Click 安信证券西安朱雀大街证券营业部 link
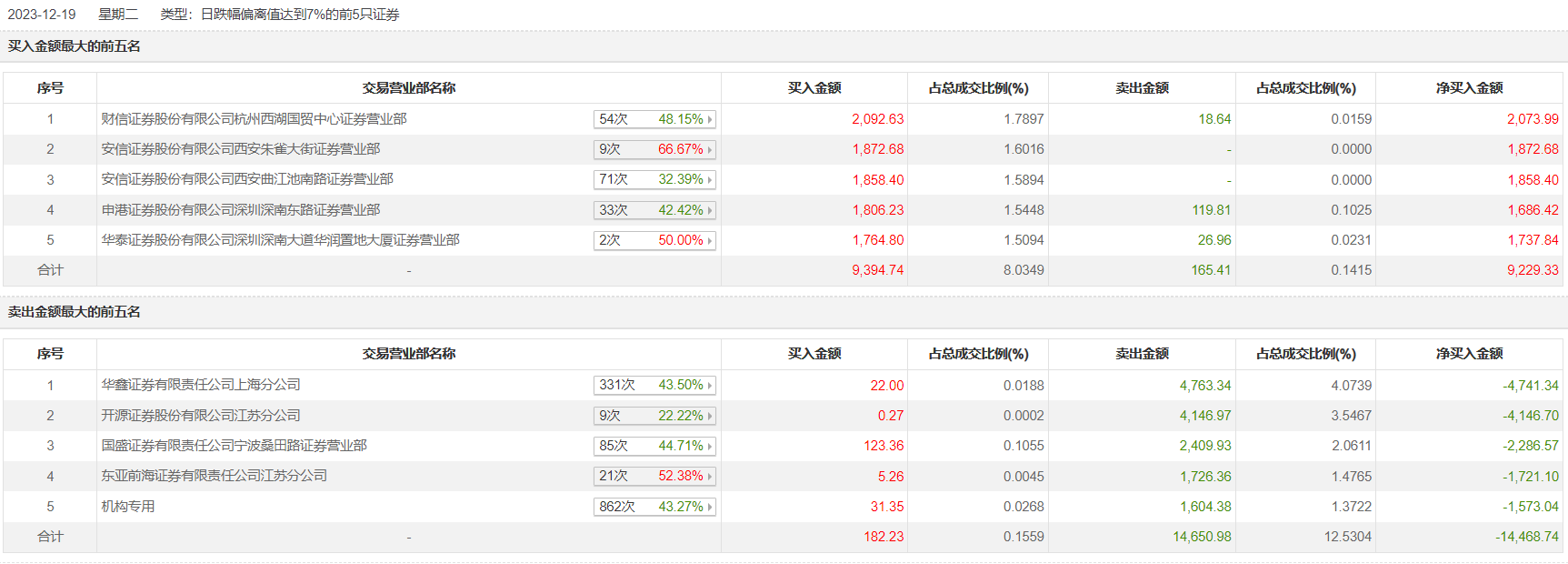 pyautogui.click(x=240, y=149)
